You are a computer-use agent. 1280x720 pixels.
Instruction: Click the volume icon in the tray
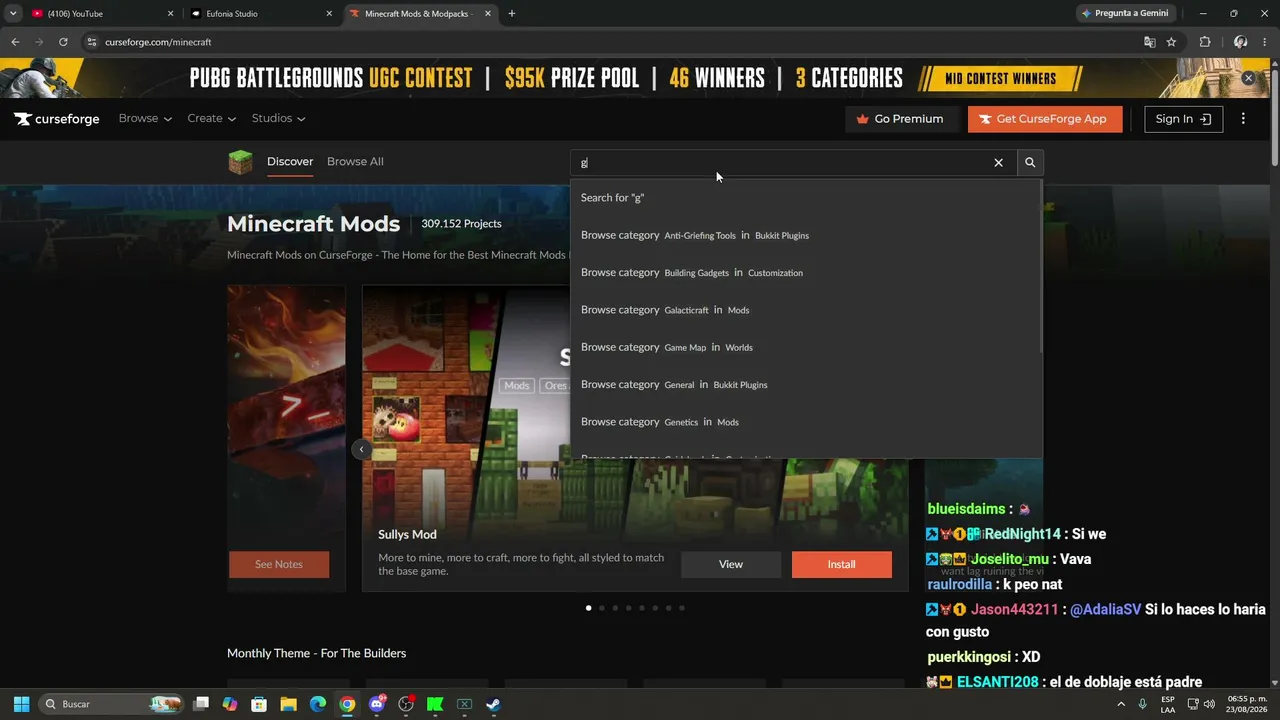1209,704
